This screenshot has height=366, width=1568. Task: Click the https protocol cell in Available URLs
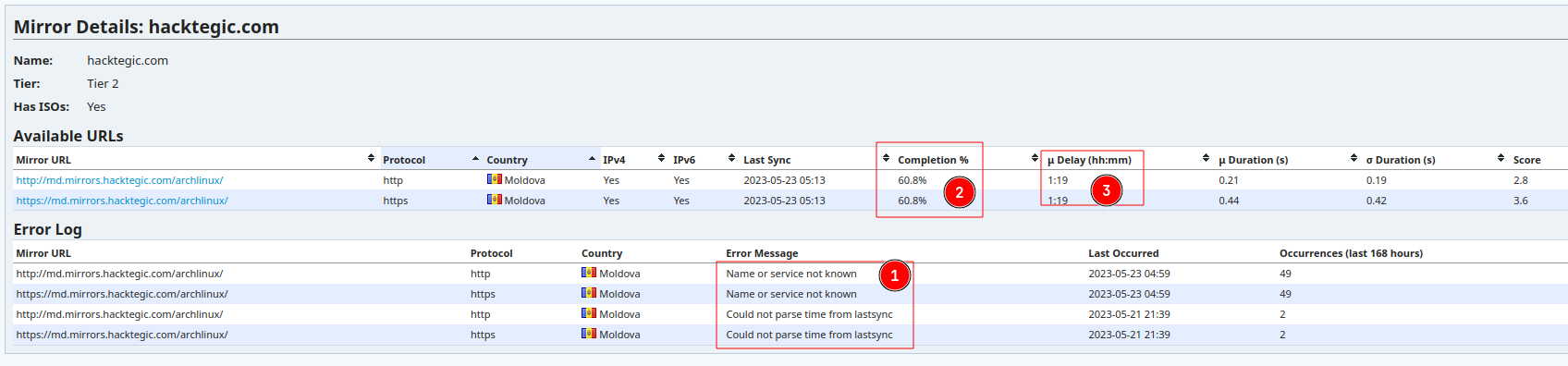click(396, 201)
